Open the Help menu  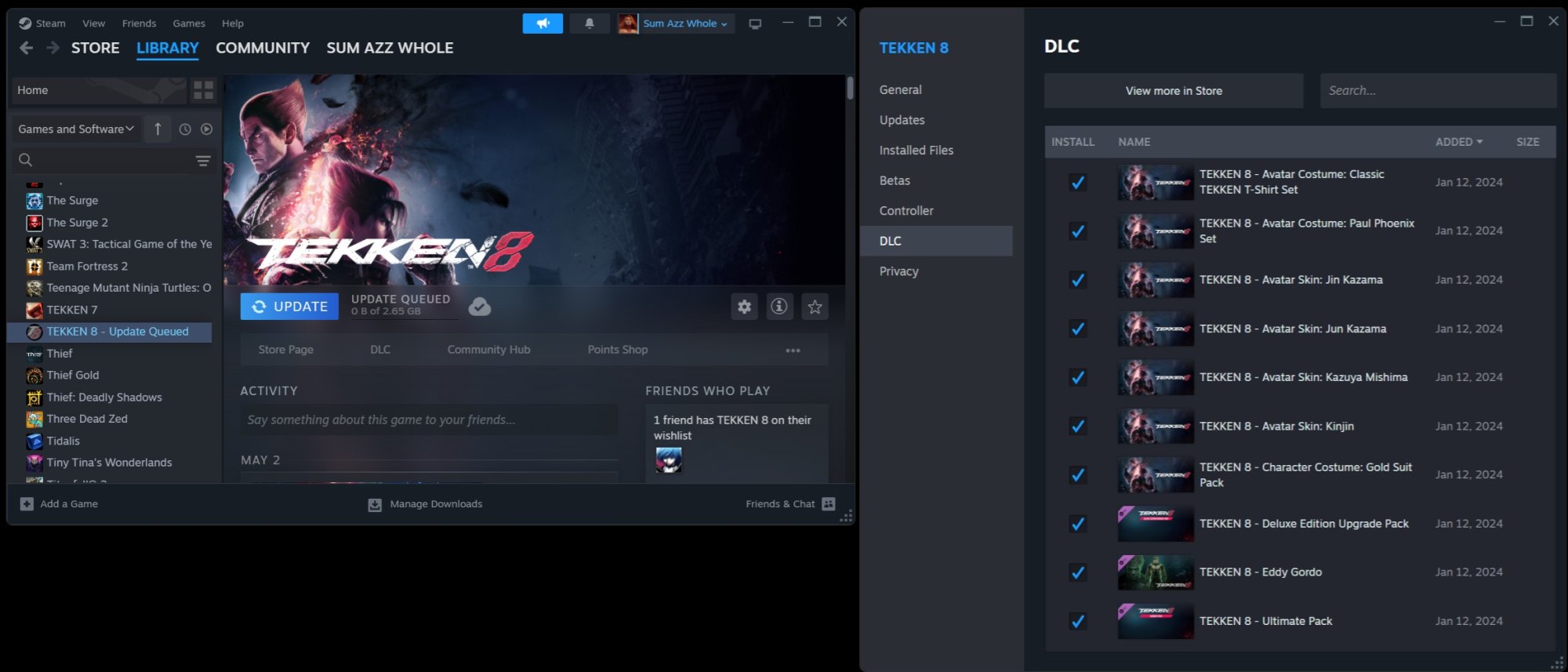[233, 24]
